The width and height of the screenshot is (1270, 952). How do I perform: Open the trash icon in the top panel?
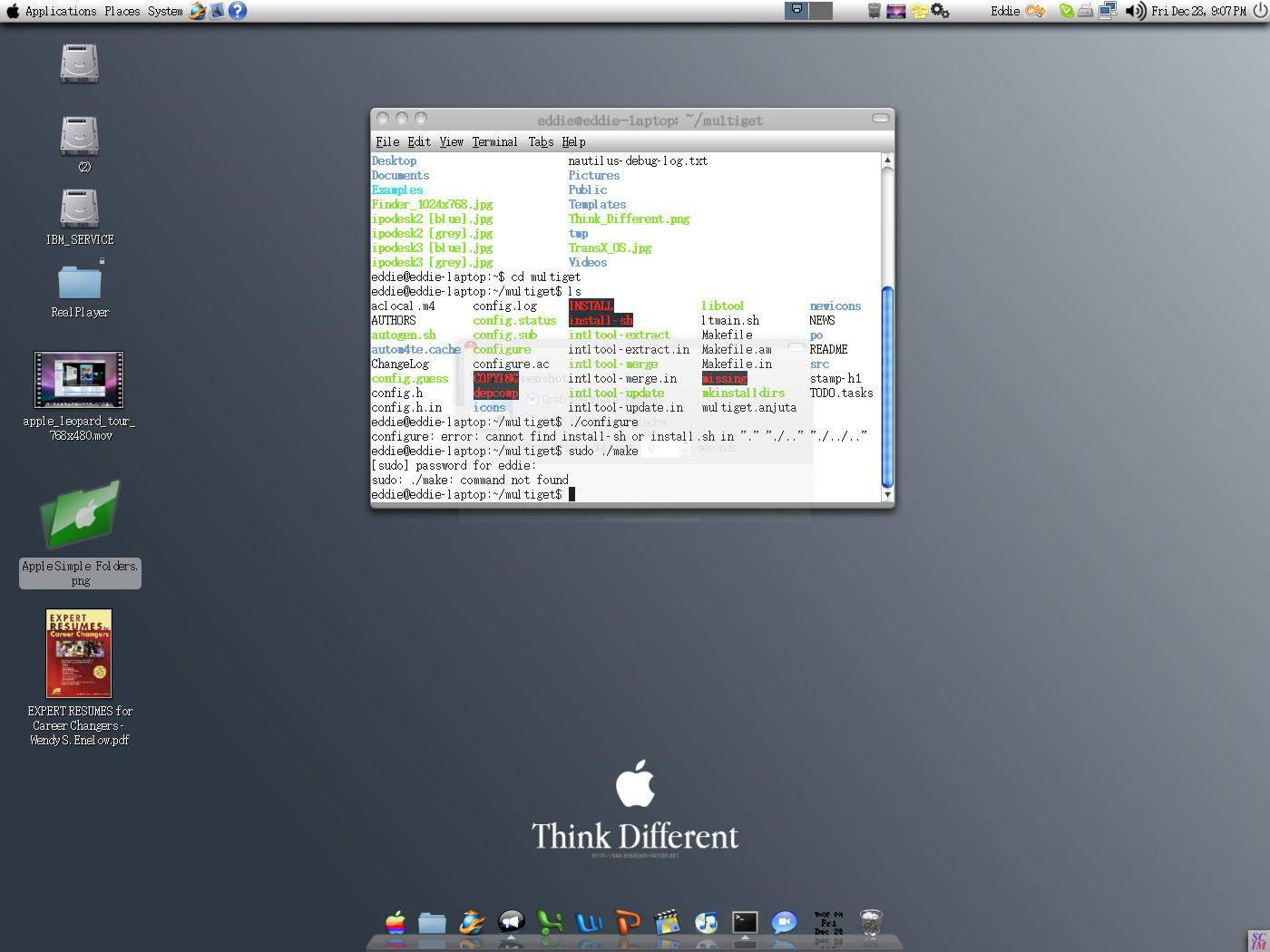click(x=874, y=11)
